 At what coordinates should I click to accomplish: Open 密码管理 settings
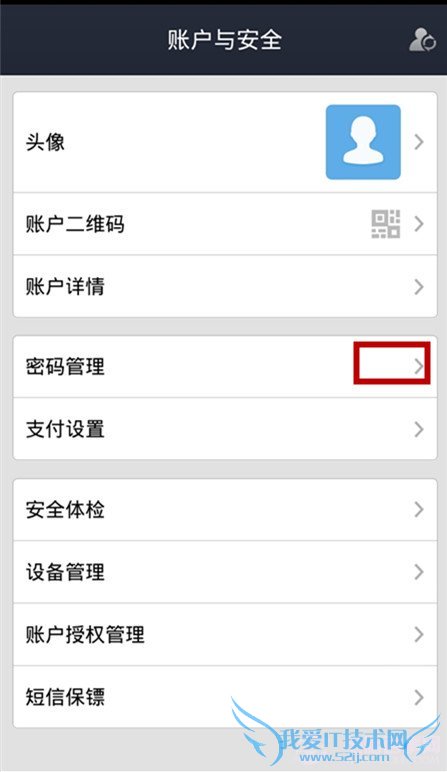tap(225, 367)
